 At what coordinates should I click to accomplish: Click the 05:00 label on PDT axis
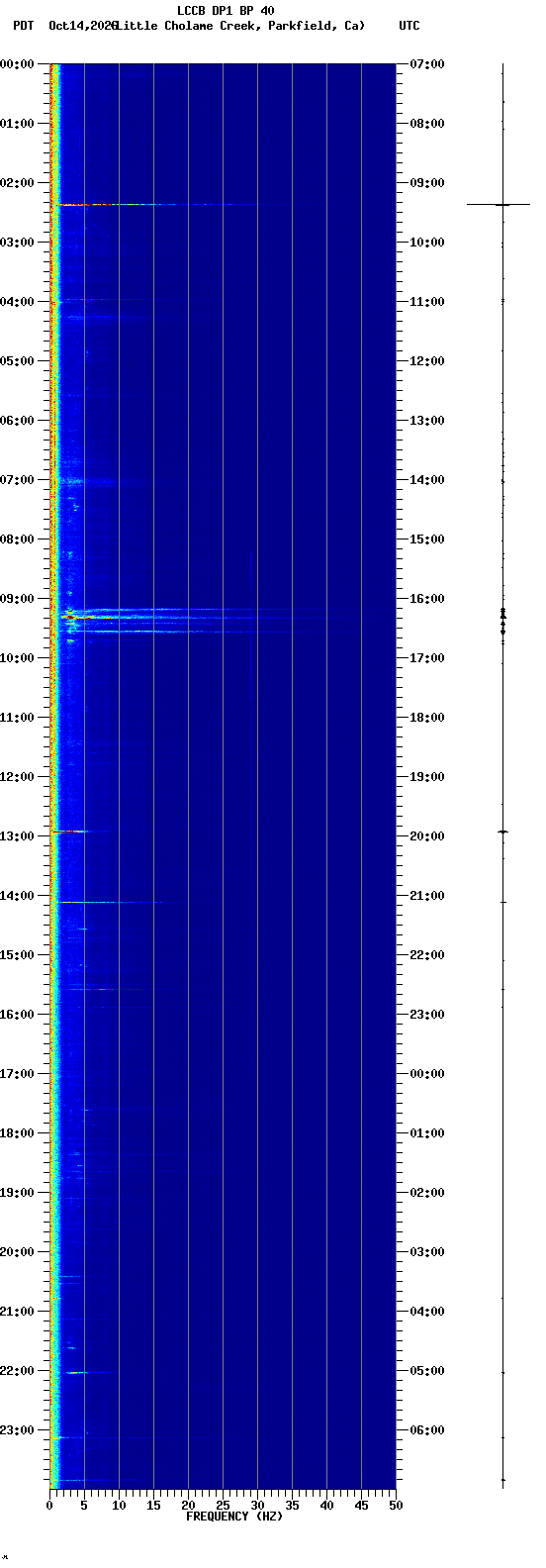coord(18,361)
